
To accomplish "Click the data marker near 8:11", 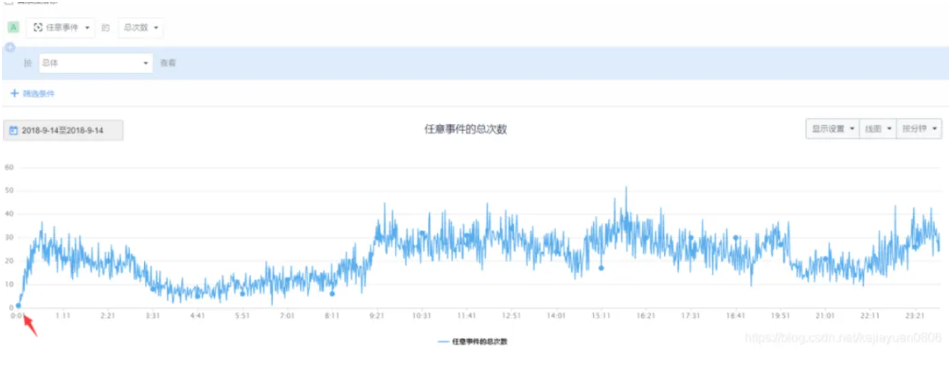I will coord(332,294).
